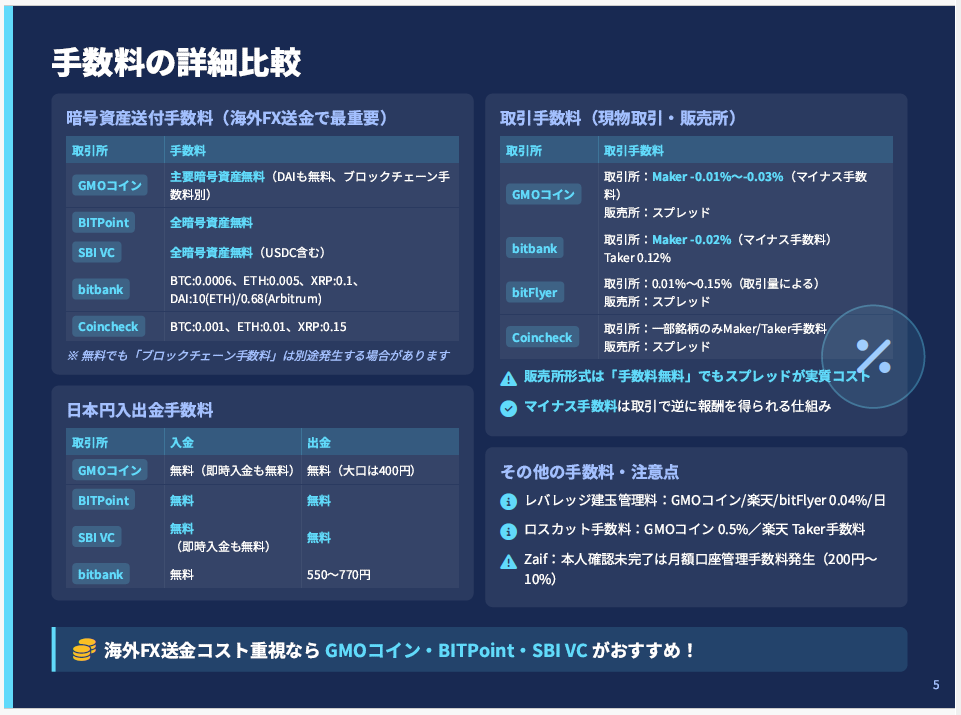Click the checkmark circle beside マイナス手数料 note
This screenshot has width=961, height=715.
tap(508, 408)
